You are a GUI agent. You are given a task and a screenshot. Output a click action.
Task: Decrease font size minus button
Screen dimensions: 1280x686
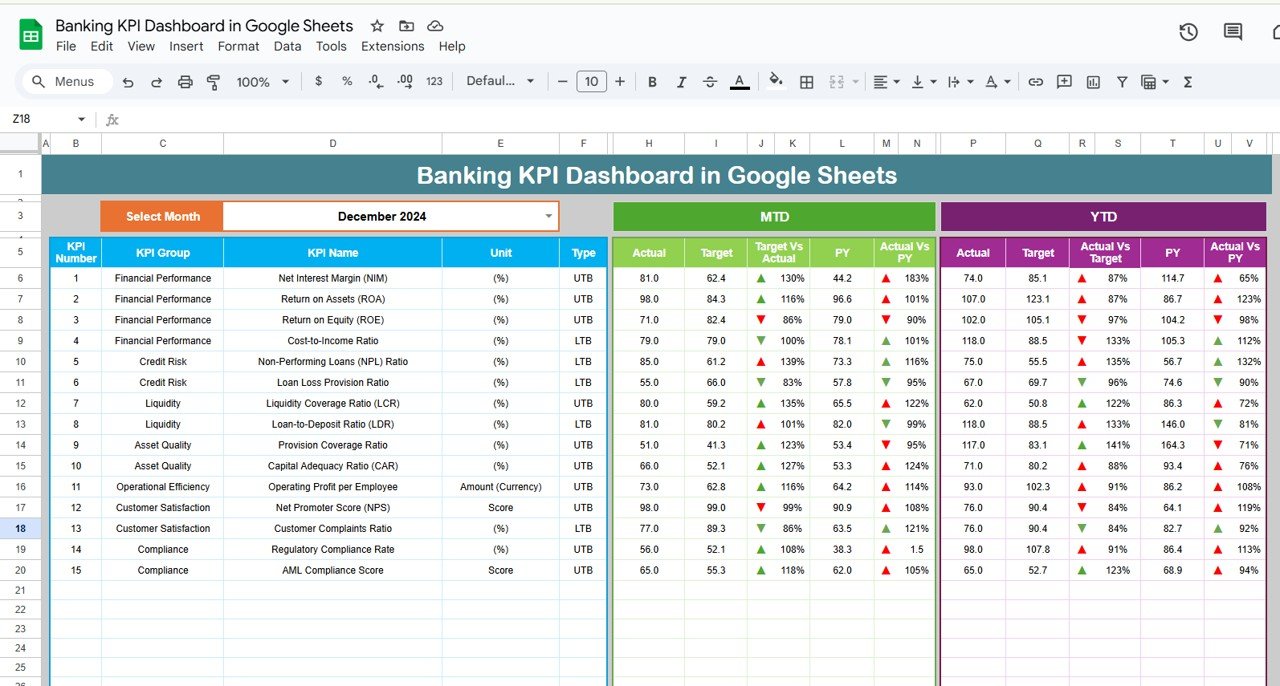(563, 82)
